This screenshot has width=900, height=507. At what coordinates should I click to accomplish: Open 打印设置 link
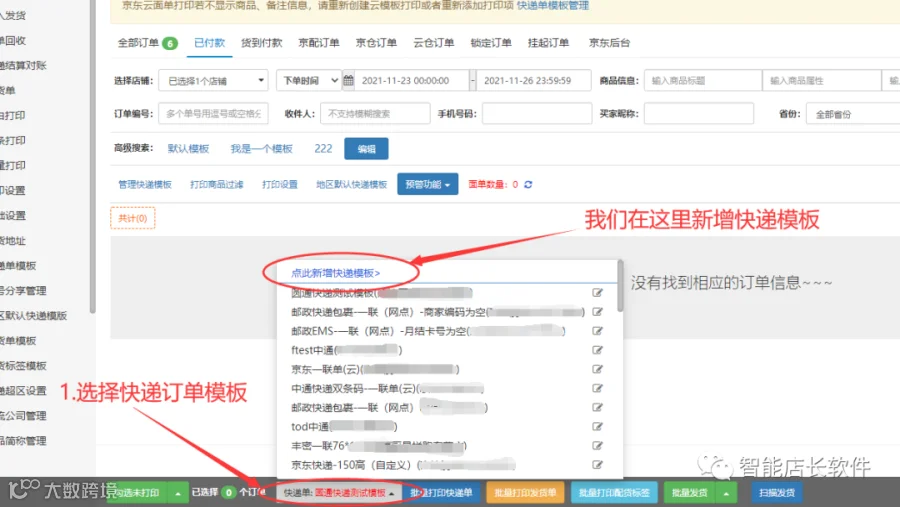tap(280, 184)
